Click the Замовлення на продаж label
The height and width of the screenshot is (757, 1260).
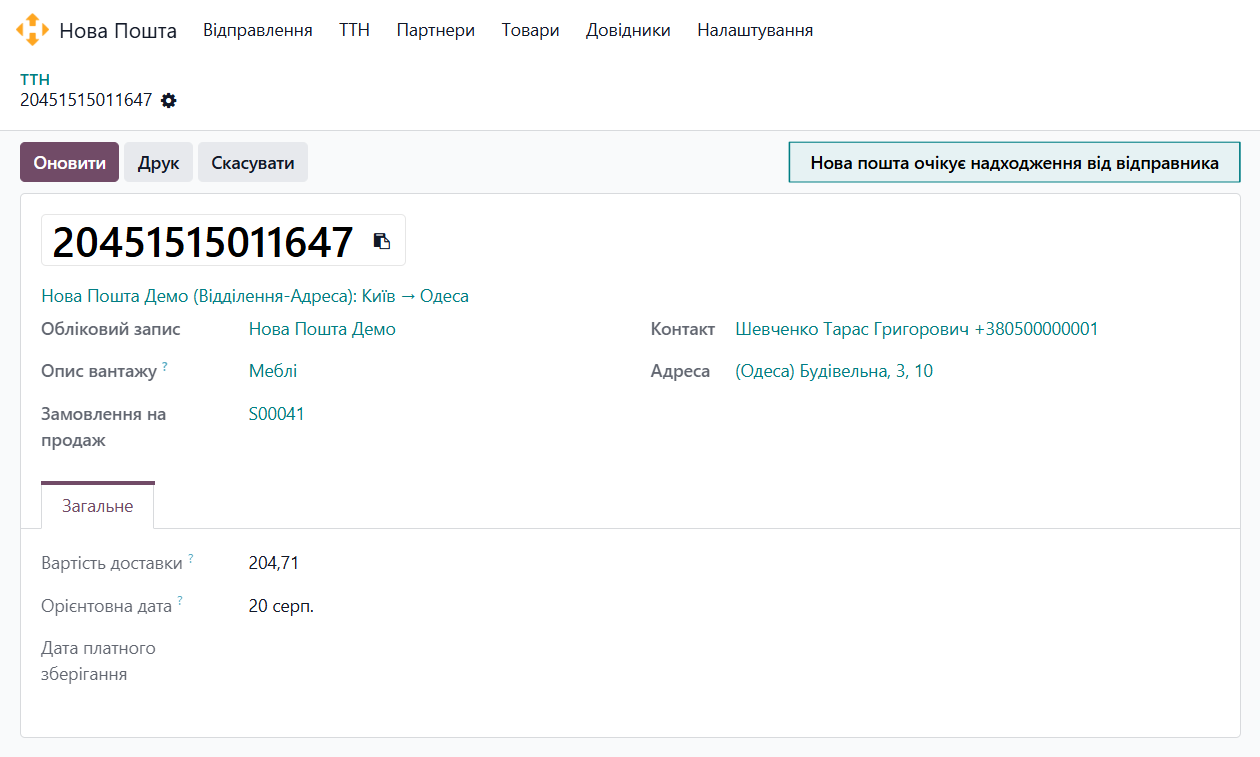(103, 427)
